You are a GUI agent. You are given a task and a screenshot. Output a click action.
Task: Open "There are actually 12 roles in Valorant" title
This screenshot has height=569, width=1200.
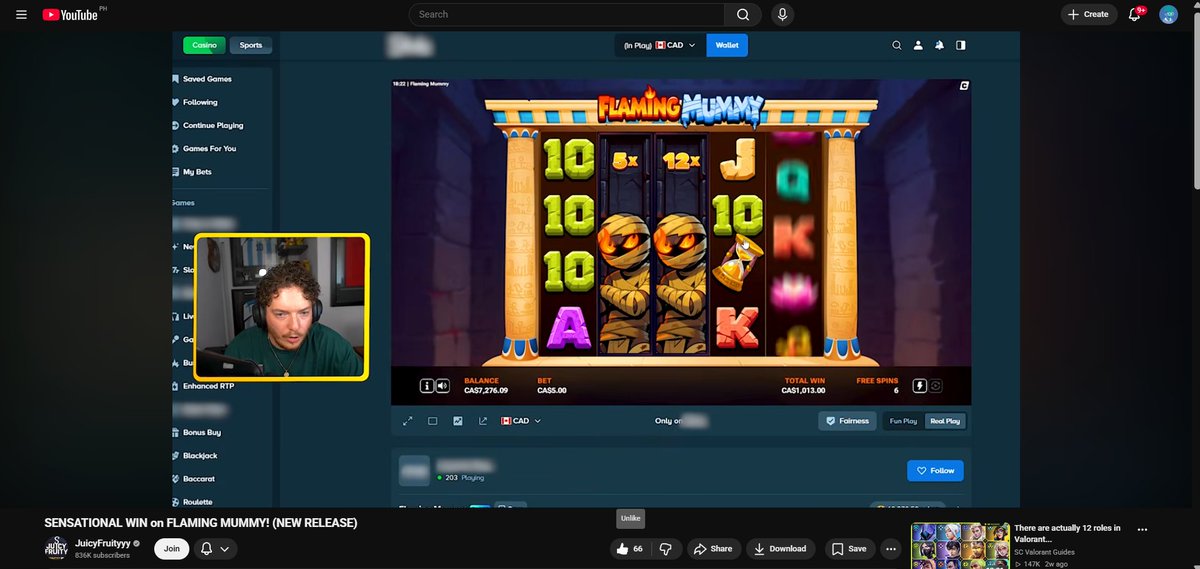(1067, 533)
